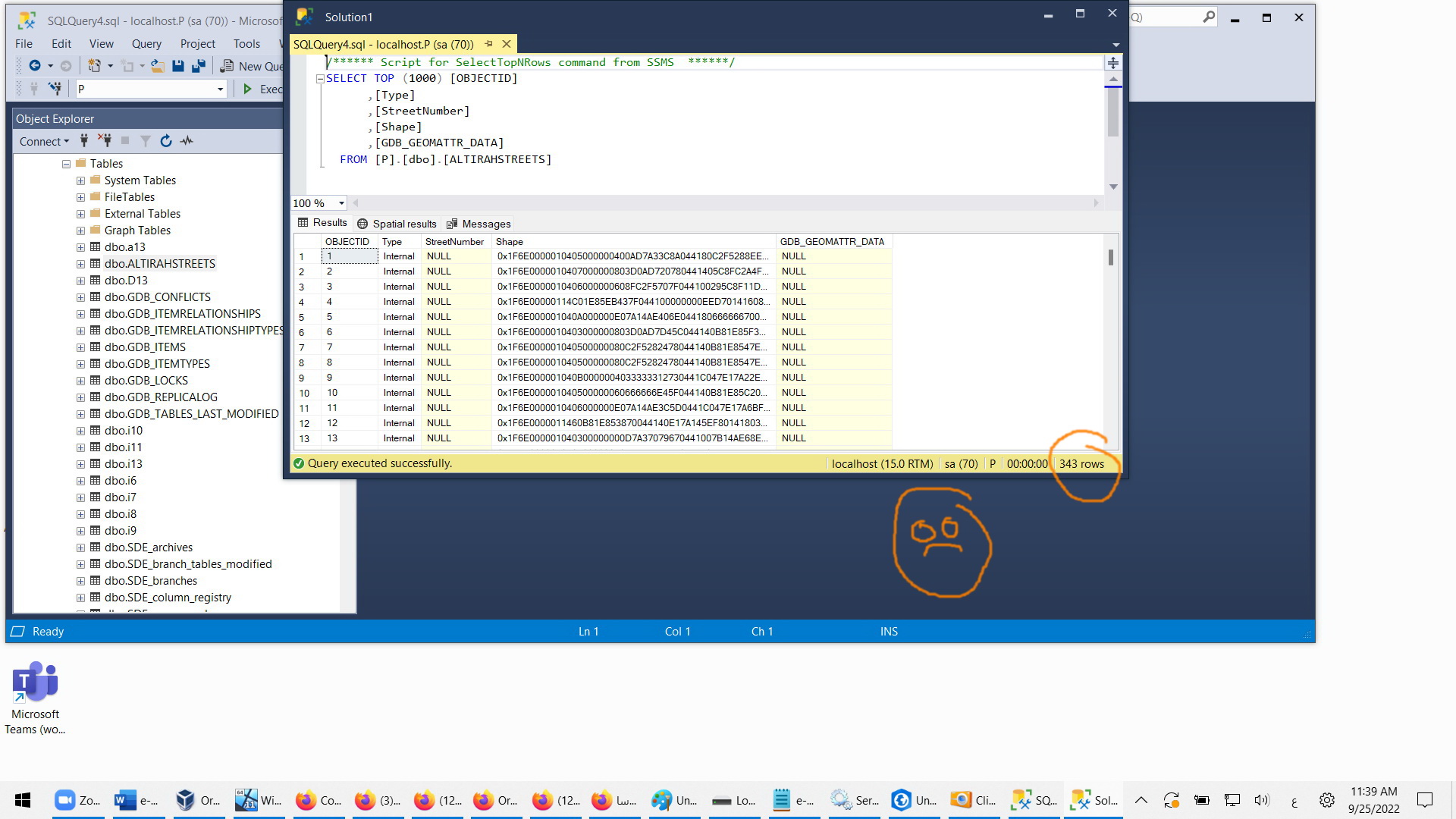Pin the SQLQuery4.sql document tab

[x=489, y=45]
